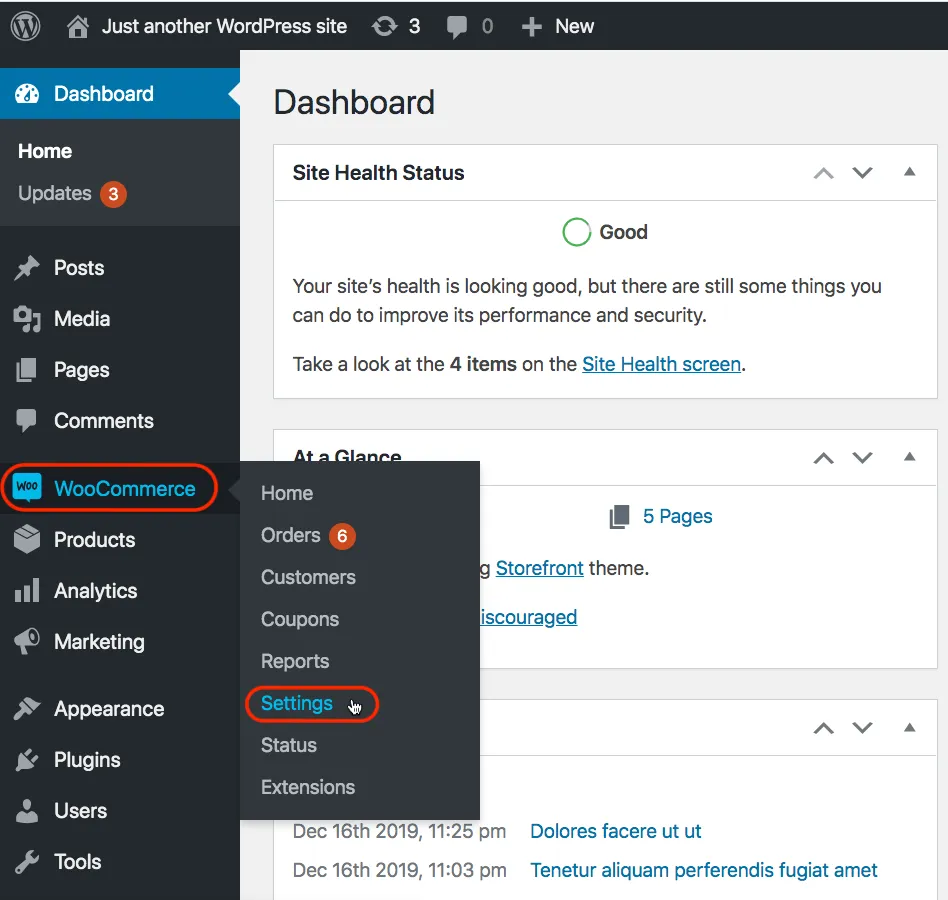This screenshot has height=900, width=948.
Task: Click the Woo logo icon
Action: 27,487
